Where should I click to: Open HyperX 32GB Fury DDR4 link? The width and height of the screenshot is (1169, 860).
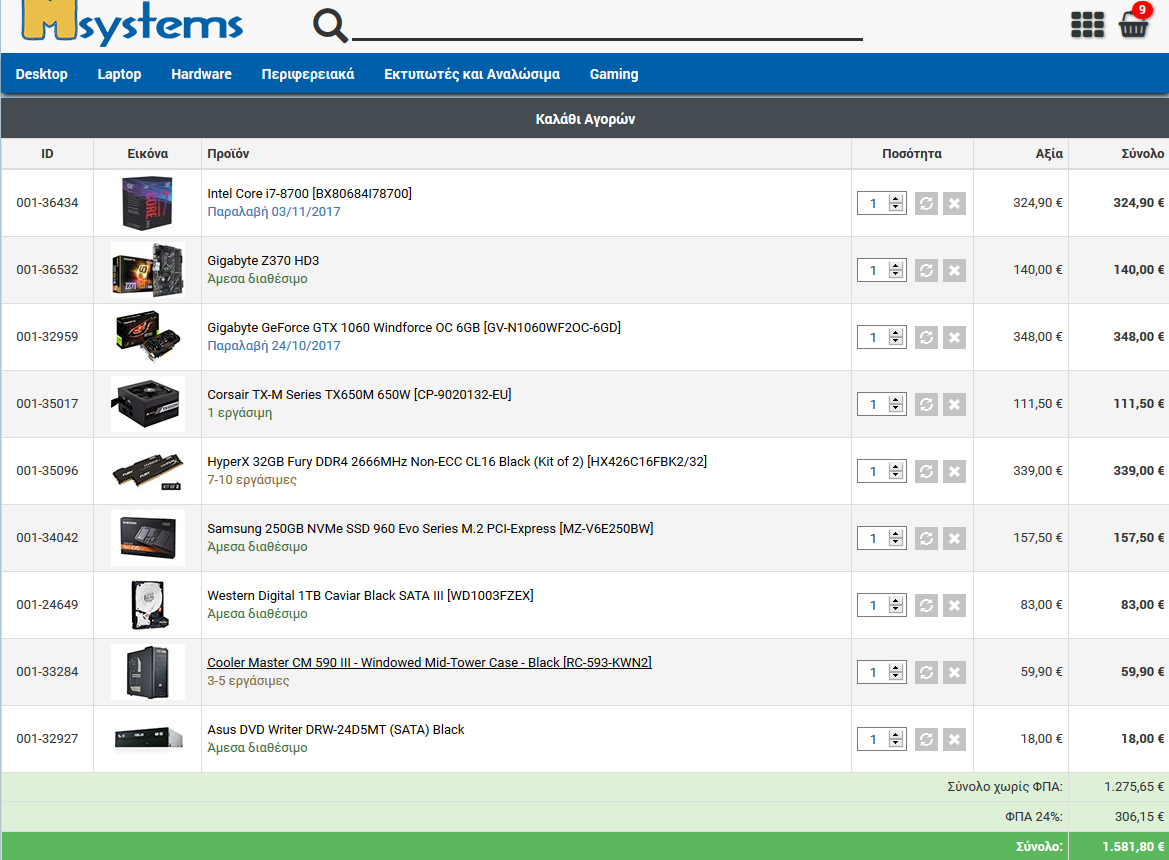pos(457,462)
